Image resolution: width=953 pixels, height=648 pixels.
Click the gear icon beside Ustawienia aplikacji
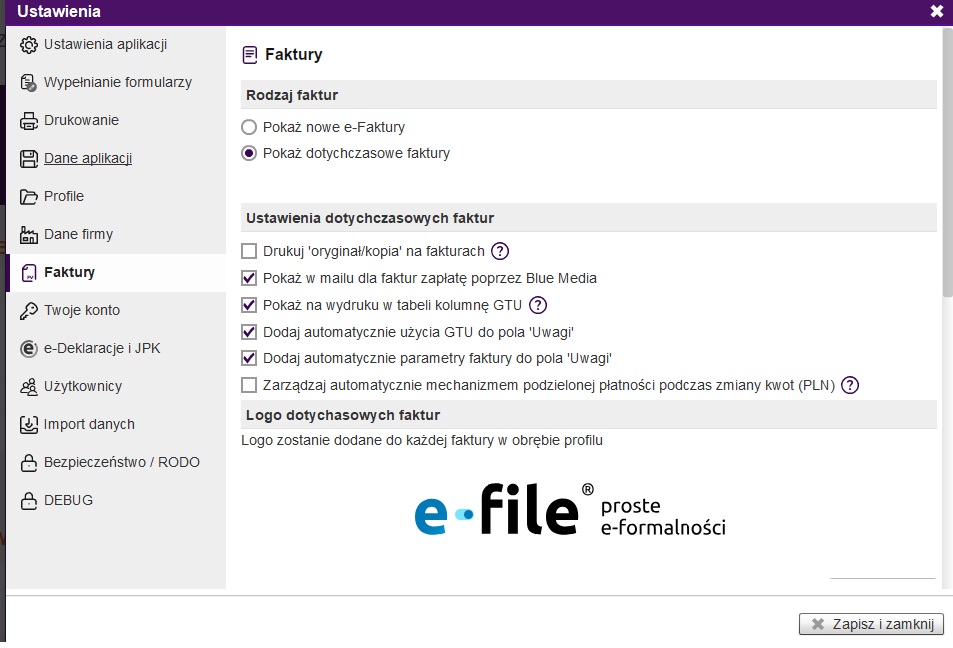coord(28,45)
